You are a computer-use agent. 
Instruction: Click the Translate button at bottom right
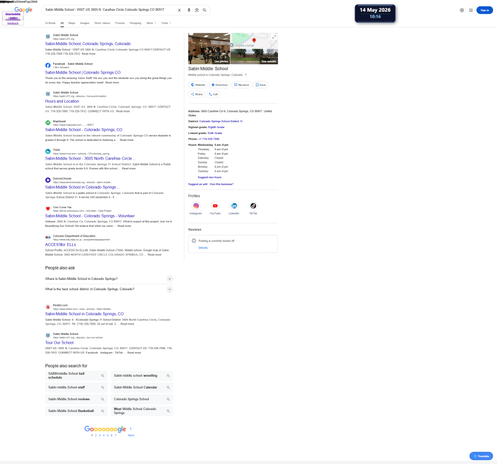coord(481,456)
